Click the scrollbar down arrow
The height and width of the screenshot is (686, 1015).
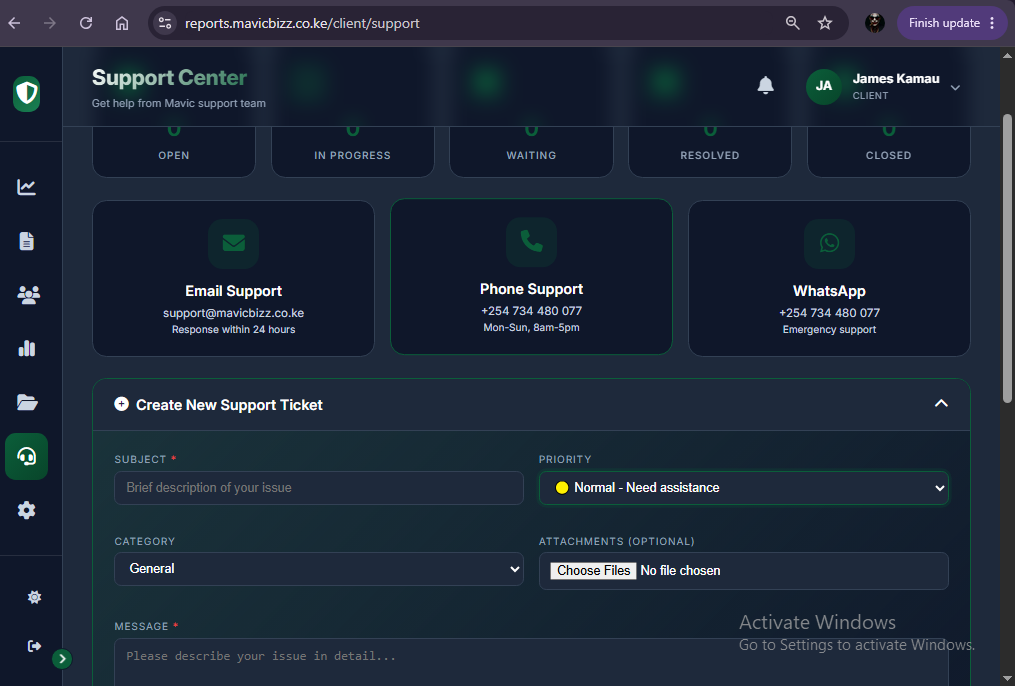point(1007,679)
